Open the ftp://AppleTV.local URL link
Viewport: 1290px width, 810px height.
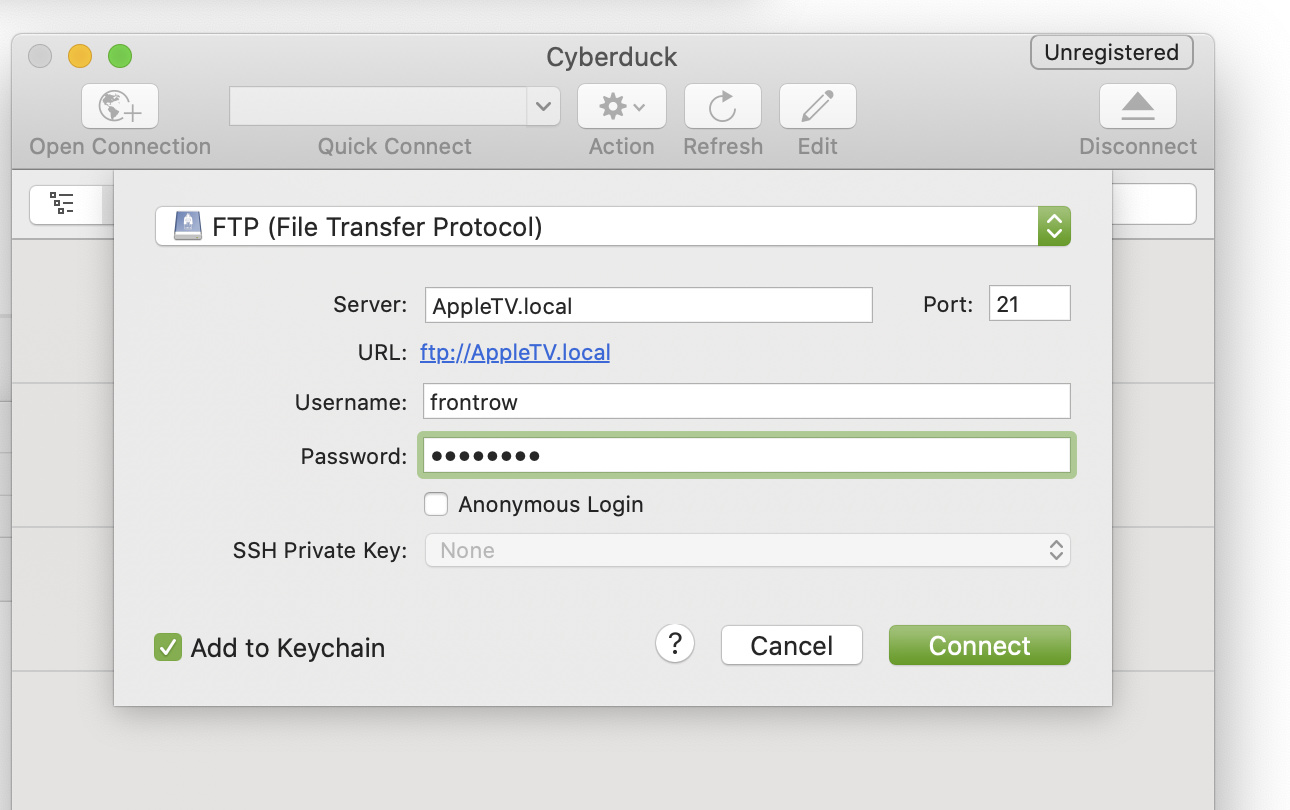pos(515,352)
